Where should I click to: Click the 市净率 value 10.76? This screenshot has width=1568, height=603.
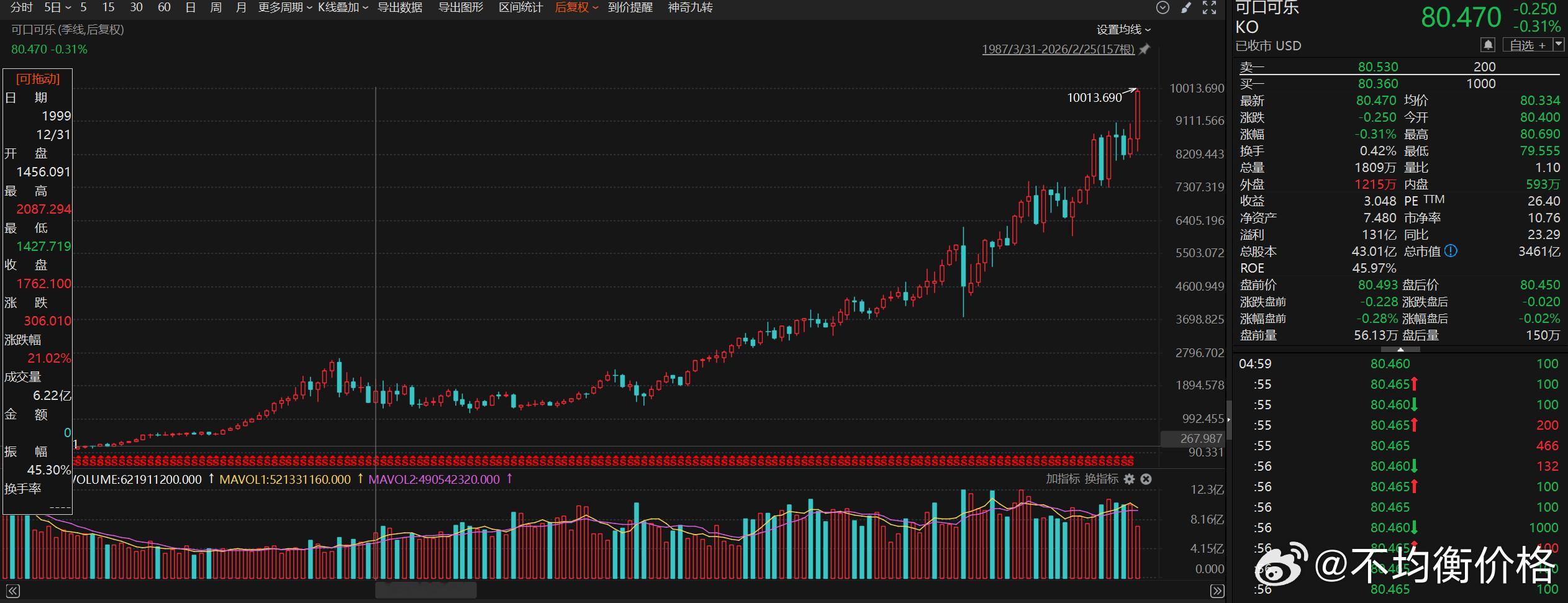[x=1544, y=218]
